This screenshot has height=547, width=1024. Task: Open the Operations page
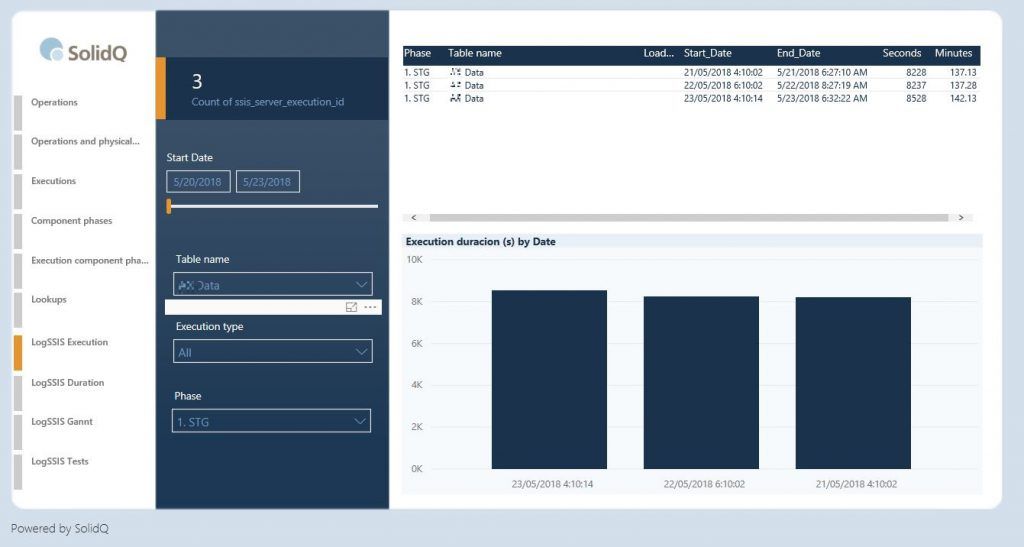pyautogui.click(x=54, y=103)
